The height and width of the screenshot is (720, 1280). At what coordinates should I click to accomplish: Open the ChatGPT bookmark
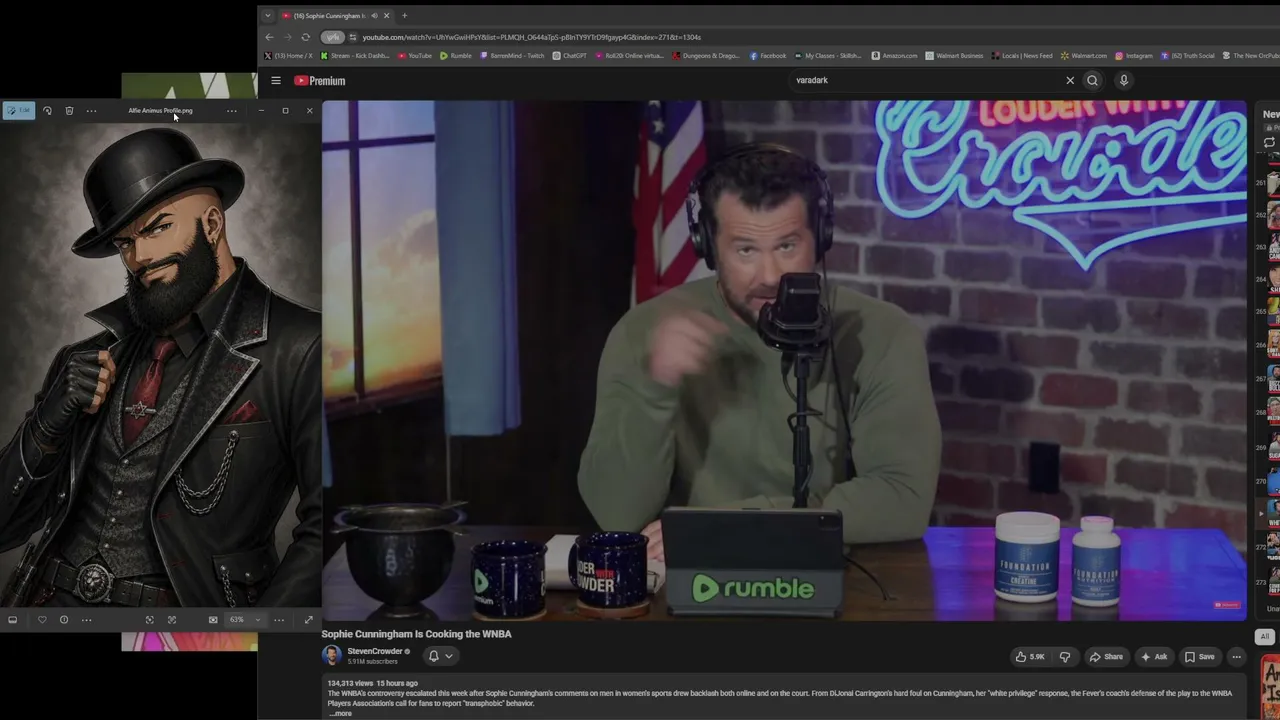[570, 56]
